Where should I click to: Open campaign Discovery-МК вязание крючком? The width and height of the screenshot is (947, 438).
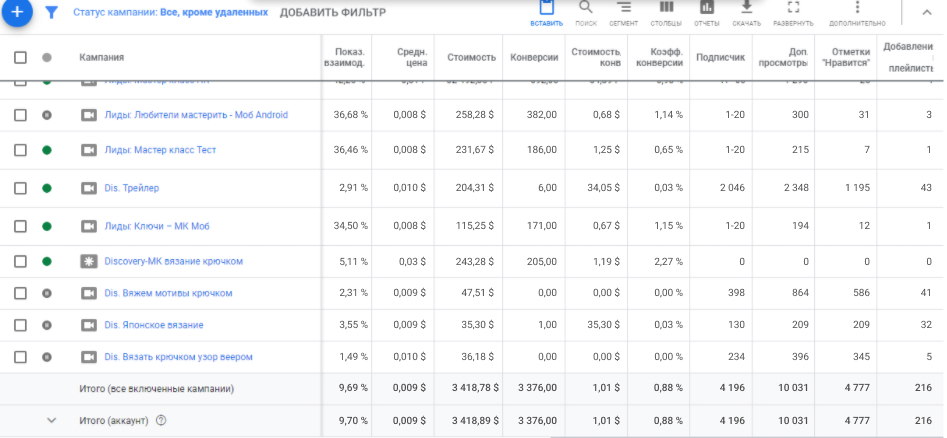(173, 261)
